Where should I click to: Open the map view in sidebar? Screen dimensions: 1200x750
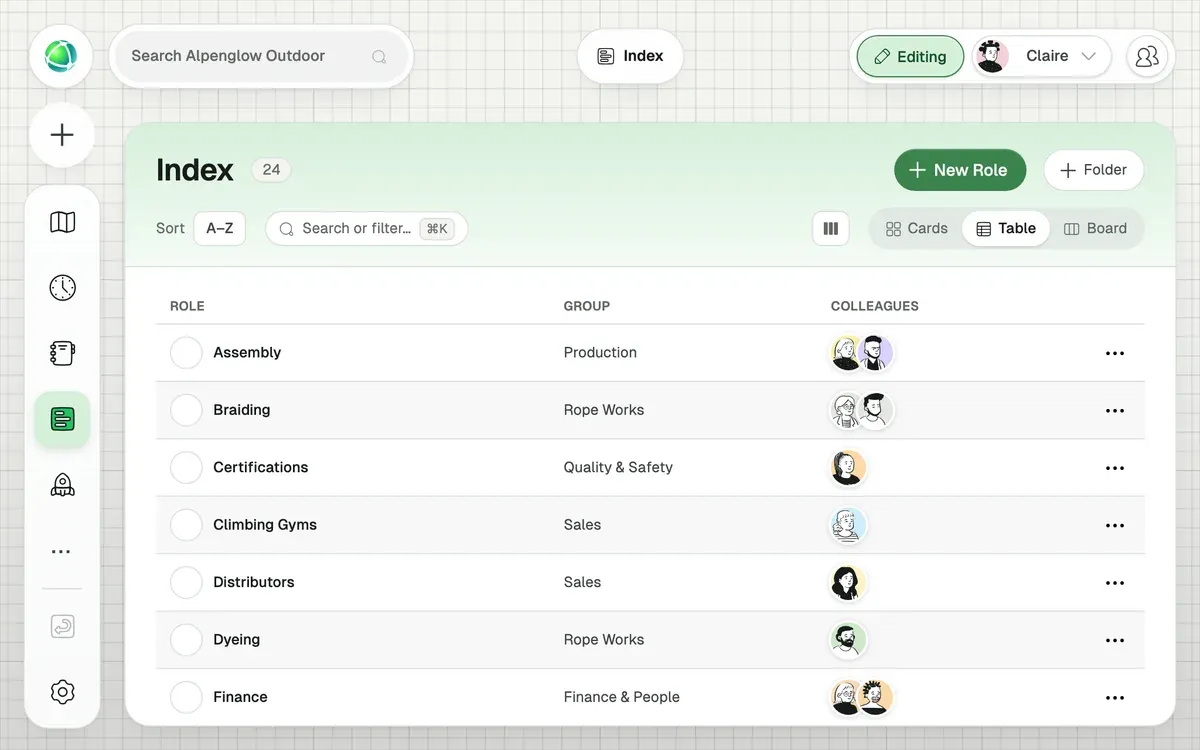coord(62,222)
